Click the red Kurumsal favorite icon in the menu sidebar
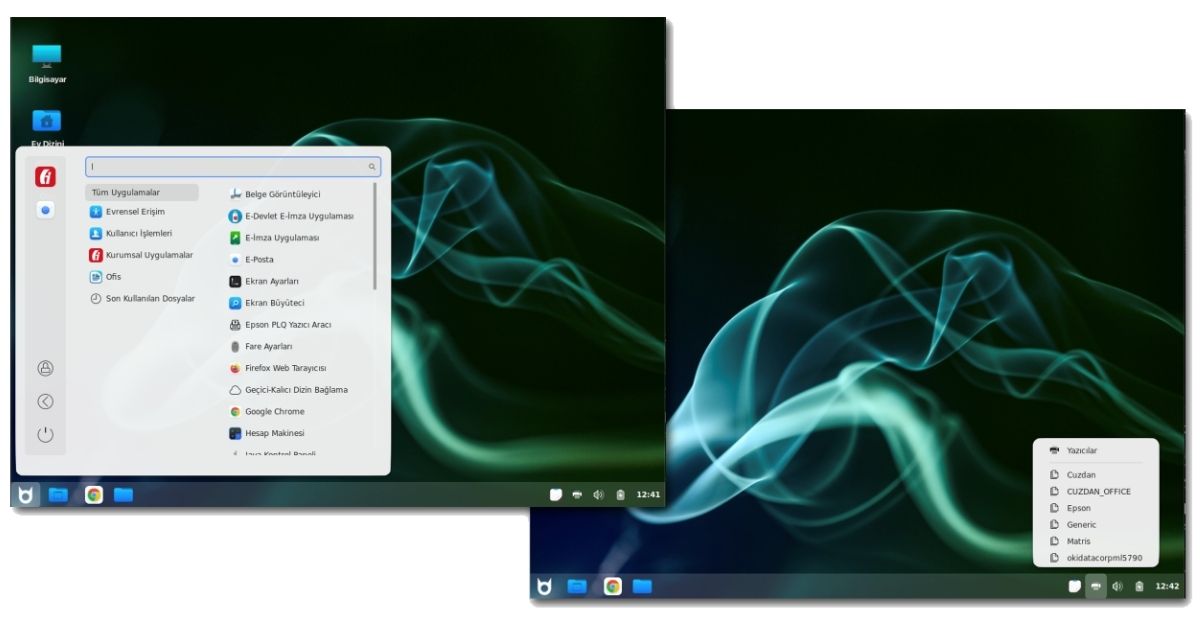The height and width of the screenshot is (628, 1200). [45, 177]
